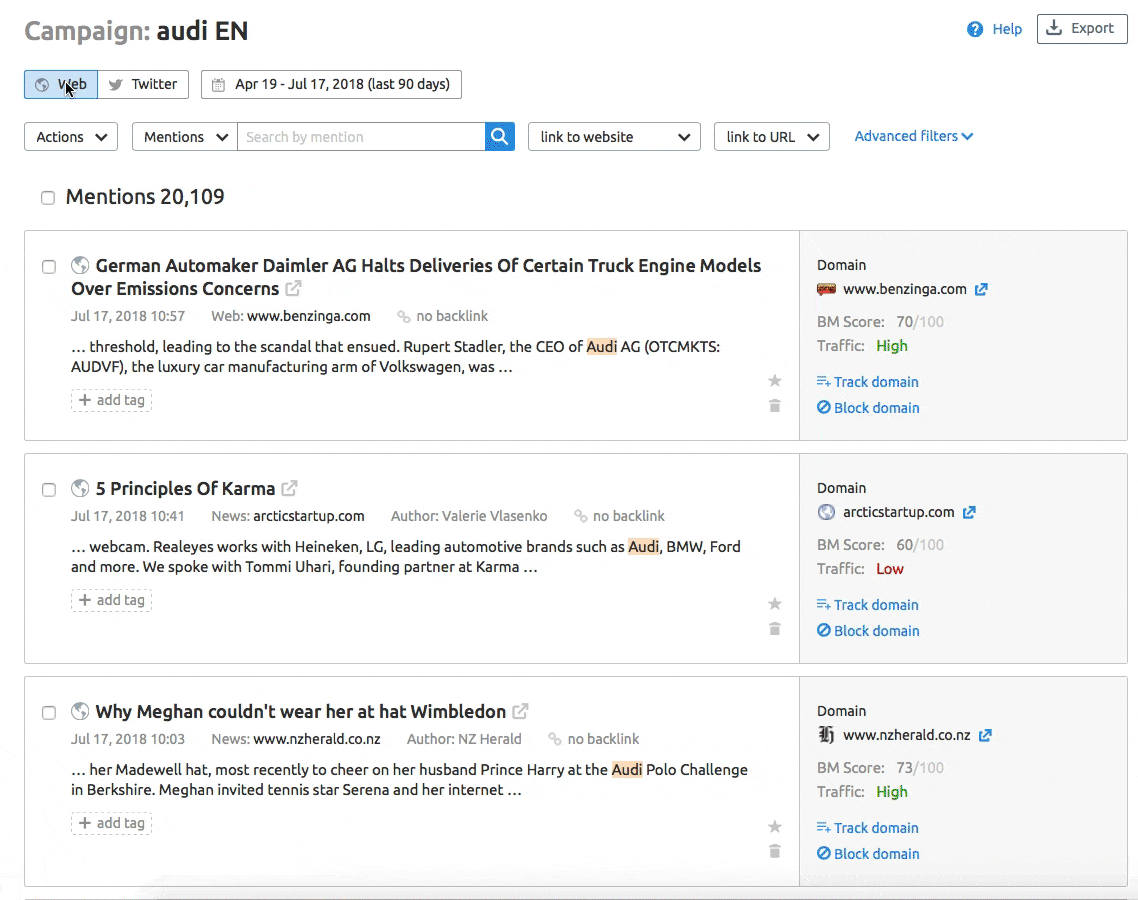Open www.benzinga.com domain external link icon
1138x900 pixels.
coord(981,290)
